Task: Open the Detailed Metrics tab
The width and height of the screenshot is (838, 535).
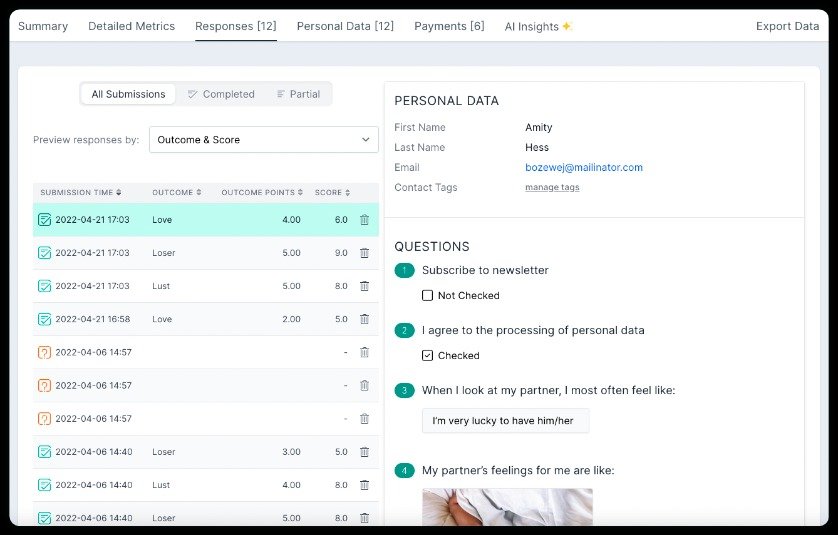Action: [131, 26]
